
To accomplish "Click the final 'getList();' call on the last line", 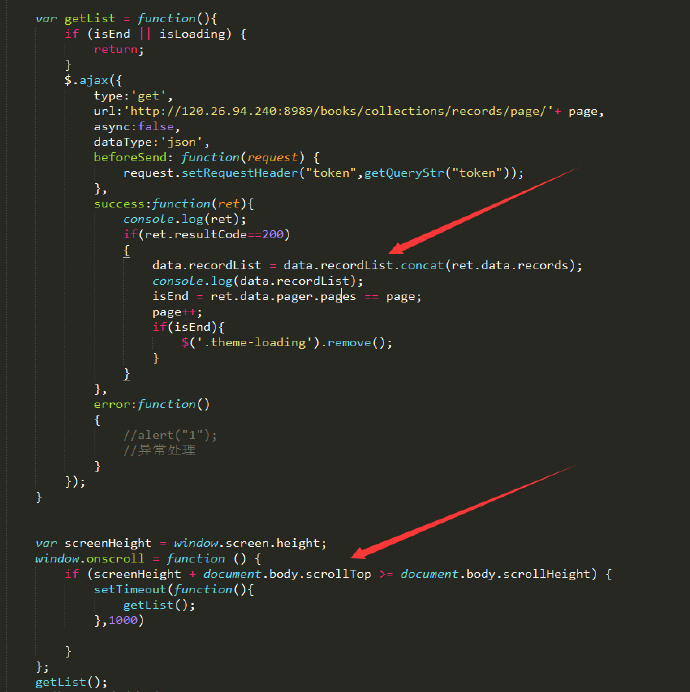I will point(71,682).
